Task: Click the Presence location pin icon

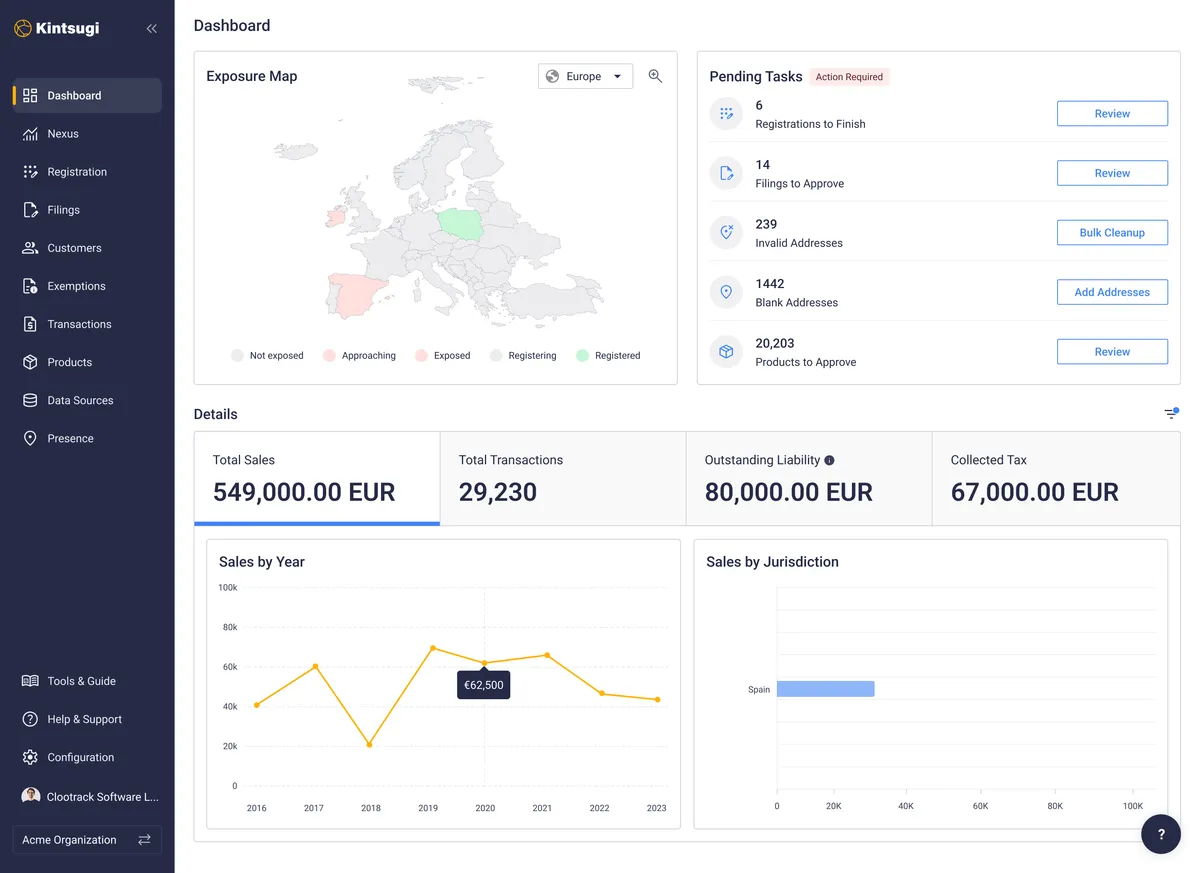Action: pyautogui.click(x=30, y=439)
